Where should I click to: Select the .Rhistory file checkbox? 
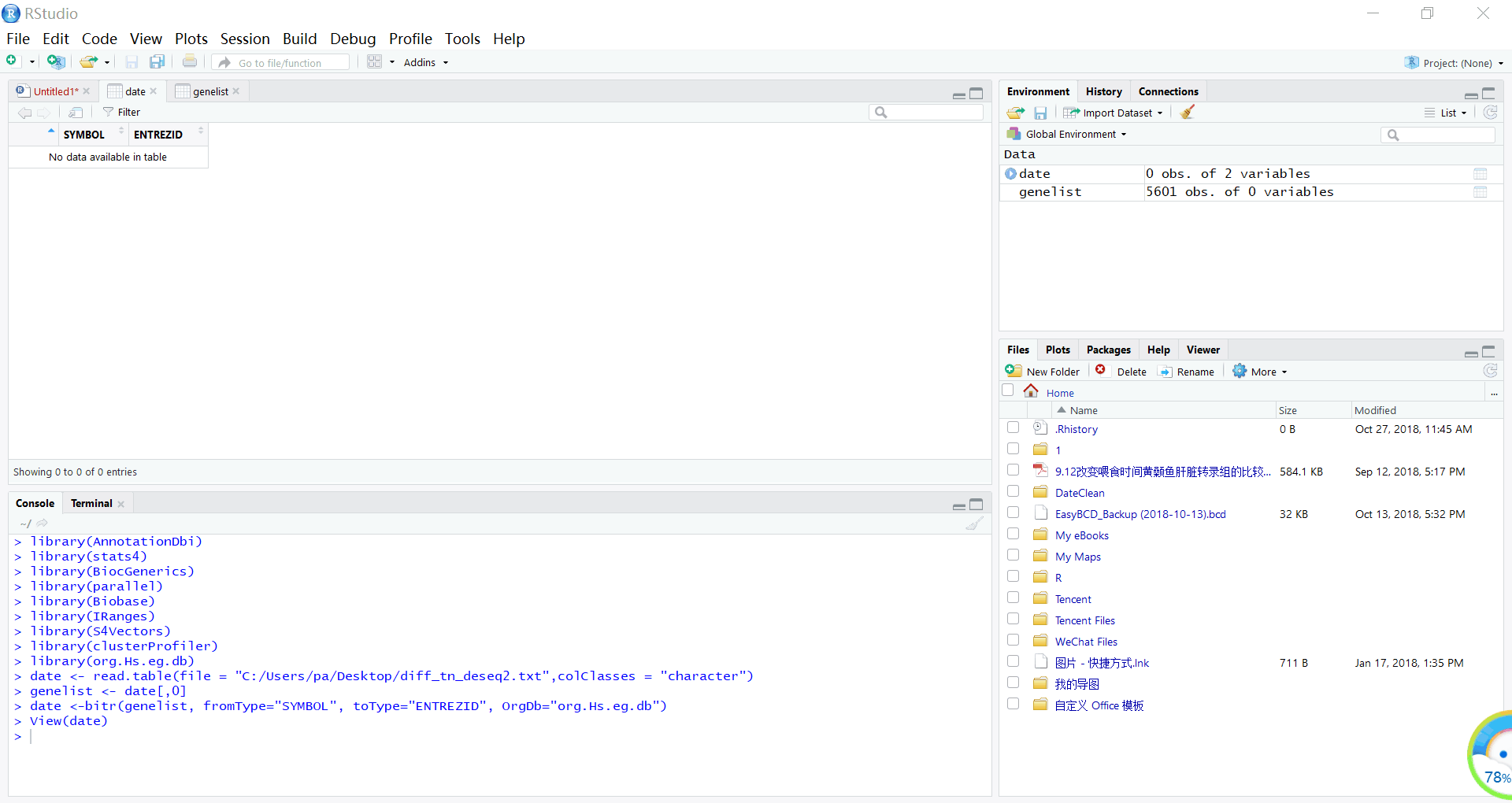(1014, 427)
